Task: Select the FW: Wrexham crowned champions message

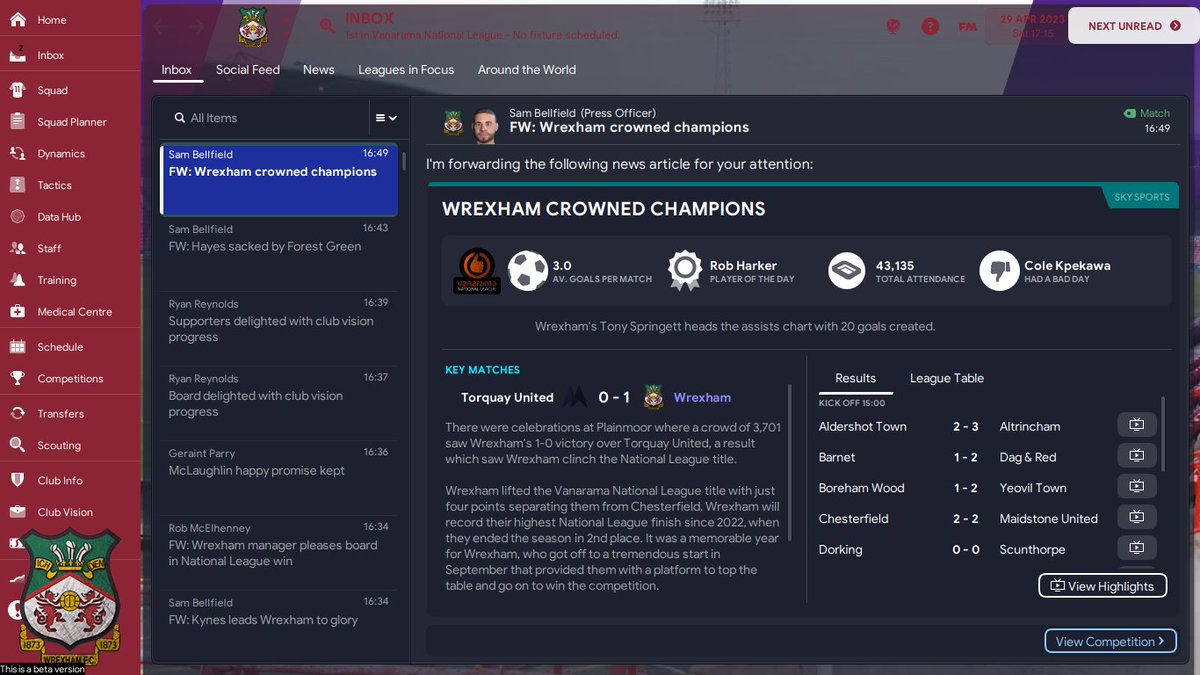Action: pos(279,180)
